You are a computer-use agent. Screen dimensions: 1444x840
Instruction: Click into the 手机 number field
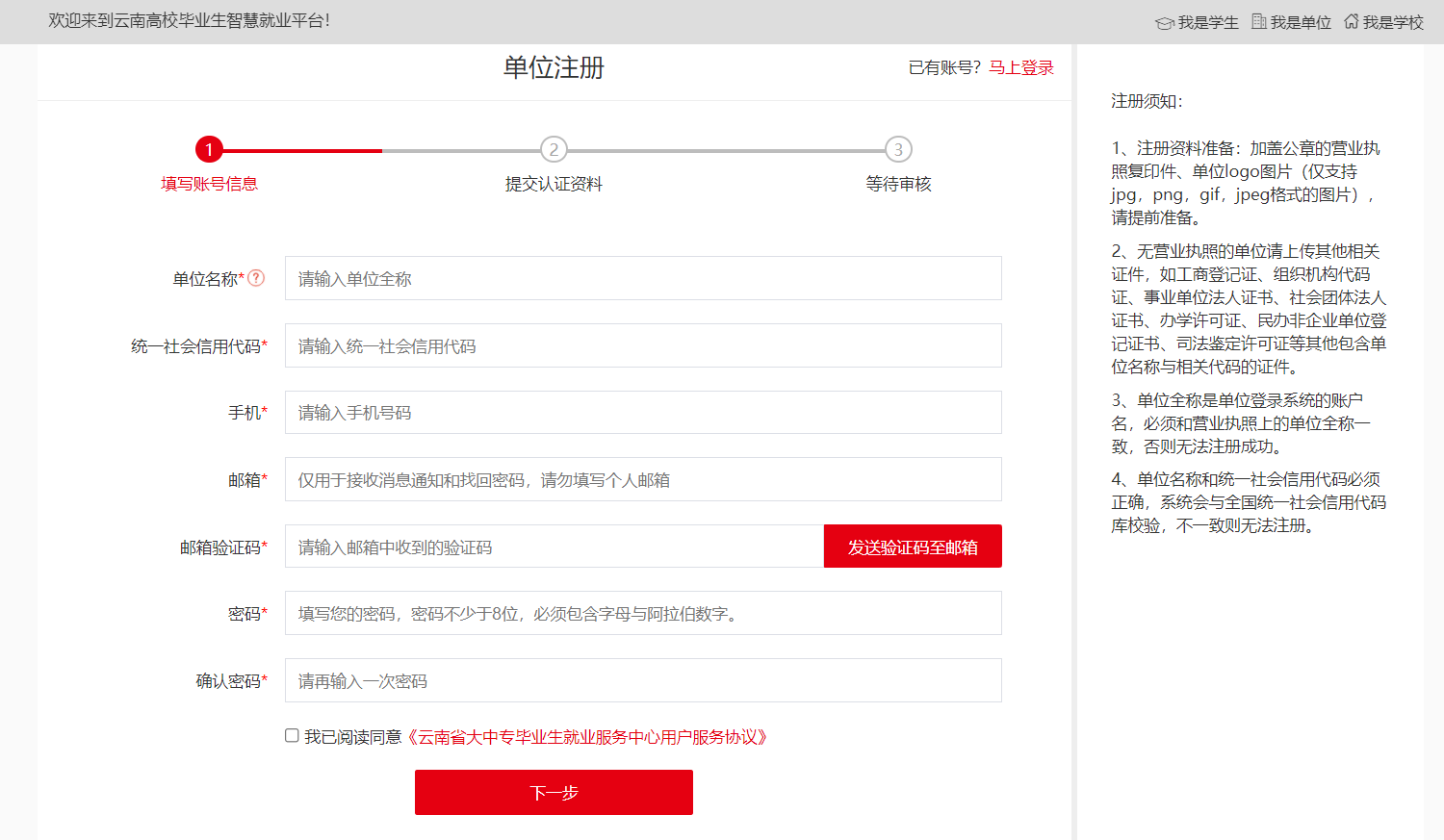click(643, 413)
